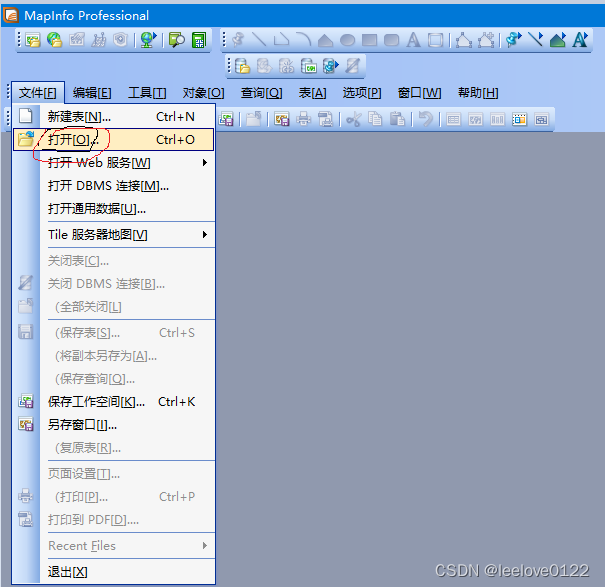605x587 pixels.
Task: Click the DBMS table CSV-style icon
Action: (309, 66)
